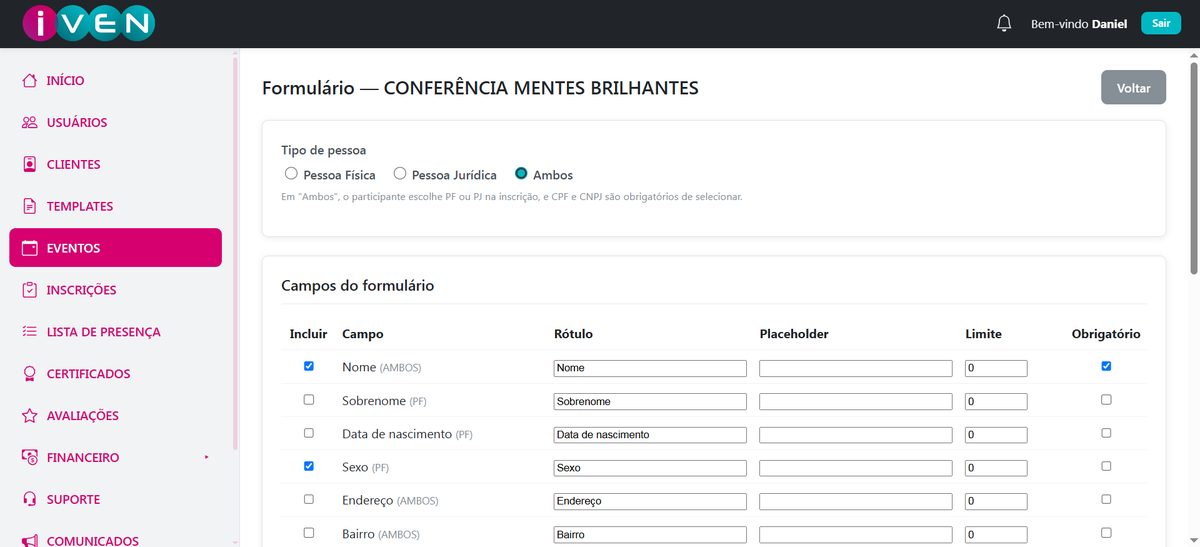Edit the Nome Rótulo input
Screen dimensions: 1200x547
[x=650, y=368]
